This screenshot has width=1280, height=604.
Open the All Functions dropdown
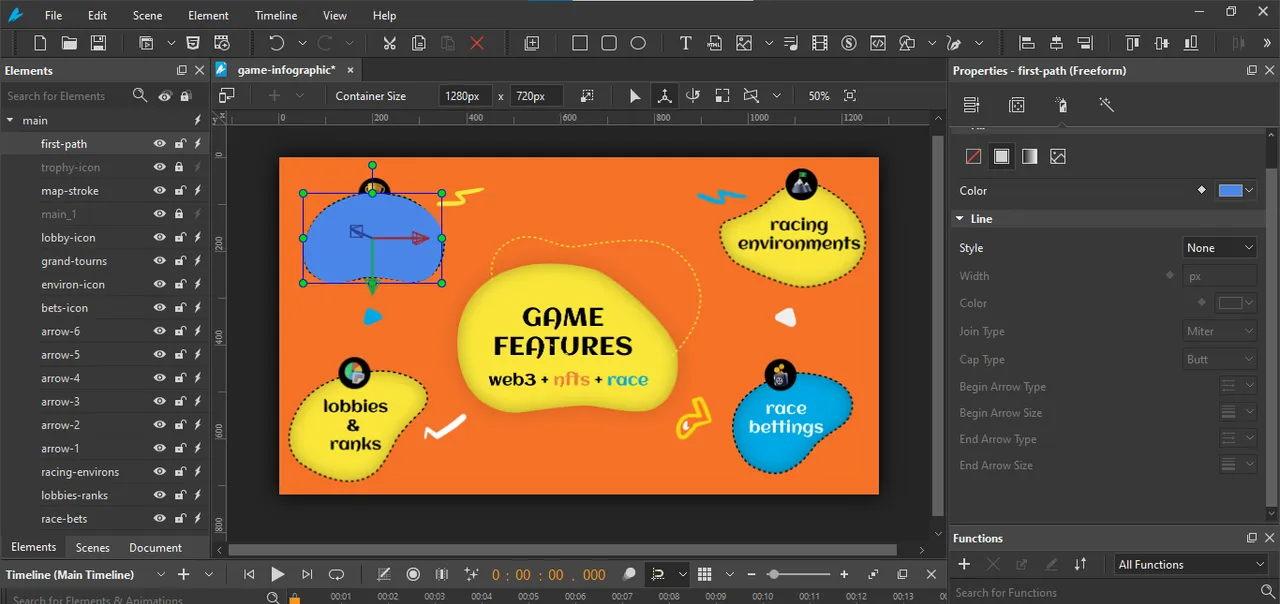point(1191,564)
